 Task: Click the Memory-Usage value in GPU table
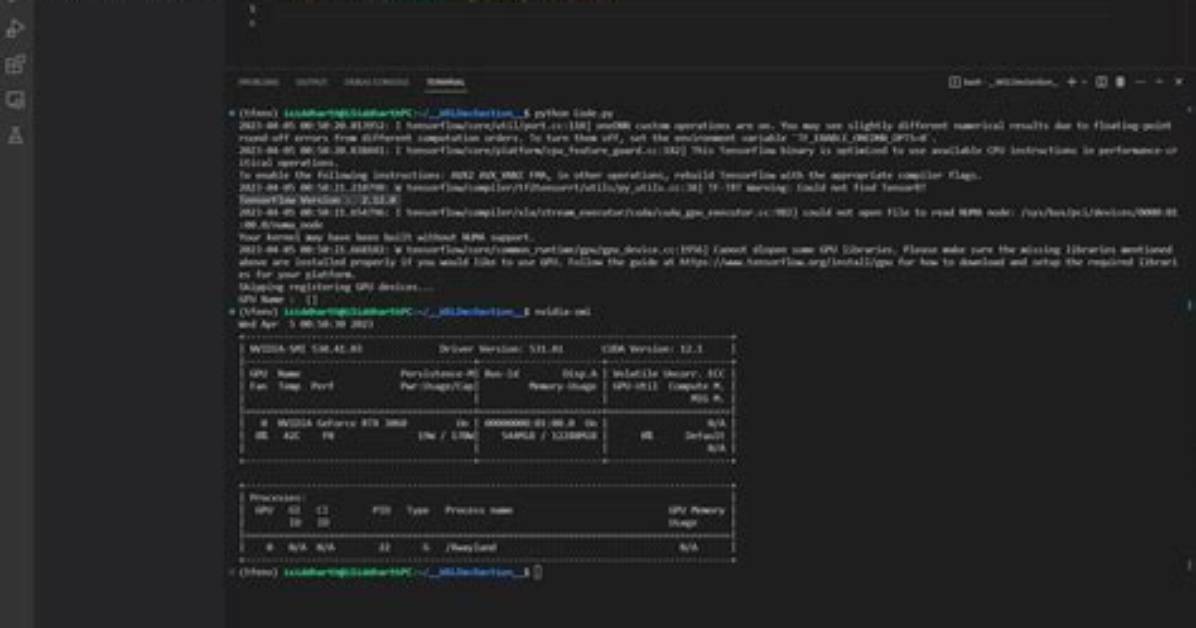[x=549, y=436]
